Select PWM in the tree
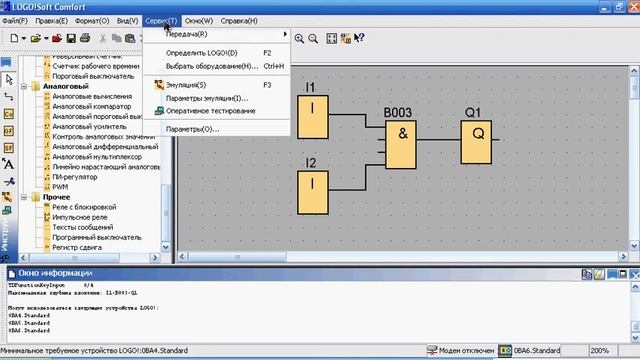 click(60, 187)
